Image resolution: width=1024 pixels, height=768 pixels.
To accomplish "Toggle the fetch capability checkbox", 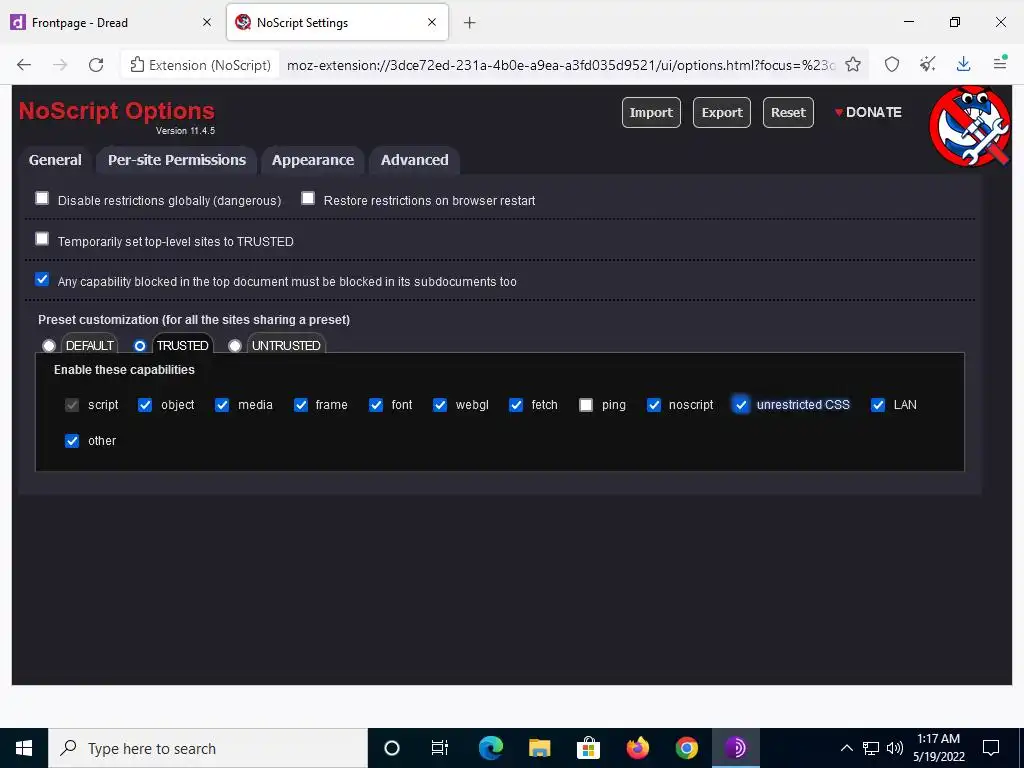I will point(516,406).
